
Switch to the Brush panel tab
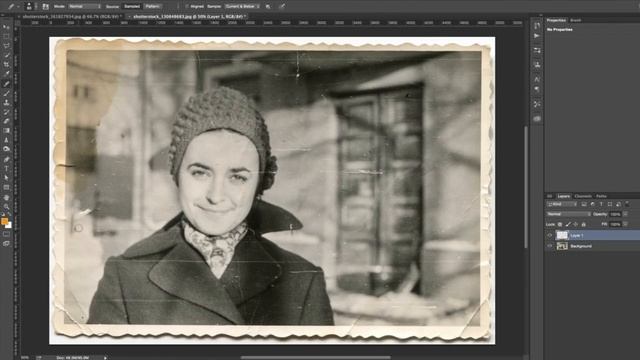pyautogui.click(x=576, y=20)
